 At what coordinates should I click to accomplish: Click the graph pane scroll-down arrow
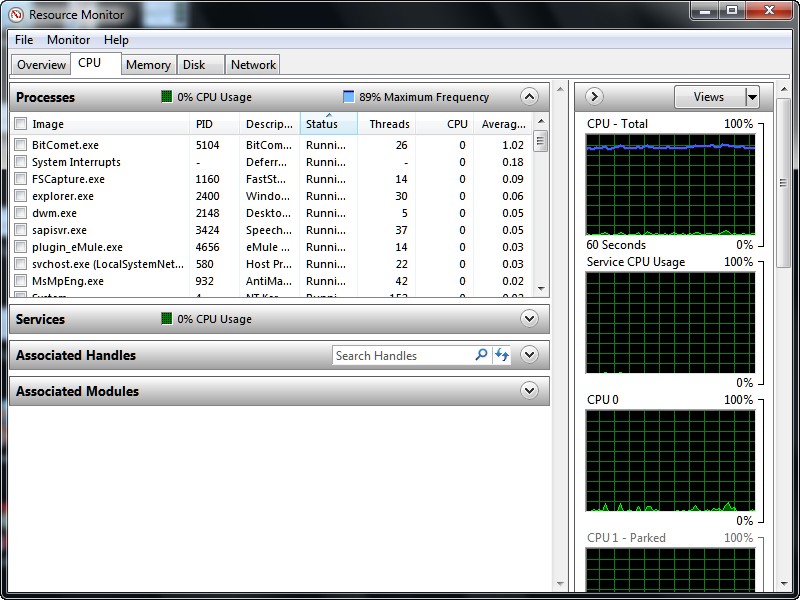tap(783, 584)
